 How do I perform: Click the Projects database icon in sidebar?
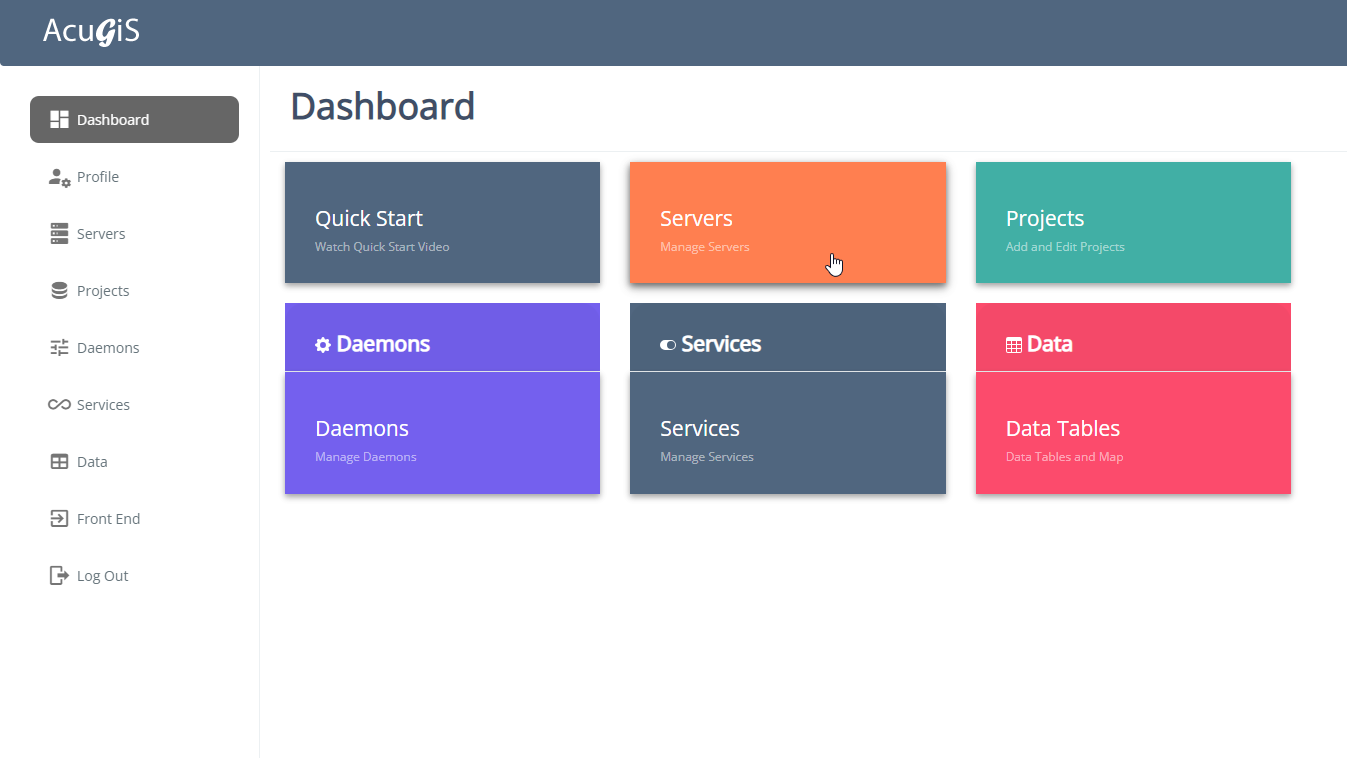pos(59,291)
